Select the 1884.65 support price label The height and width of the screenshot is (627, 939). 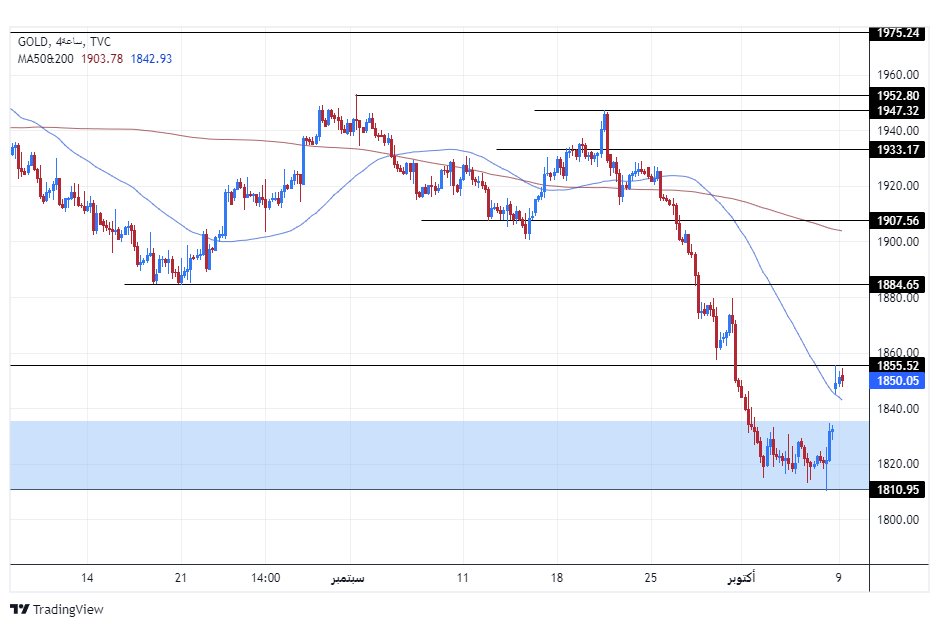[x=898, y=285]
